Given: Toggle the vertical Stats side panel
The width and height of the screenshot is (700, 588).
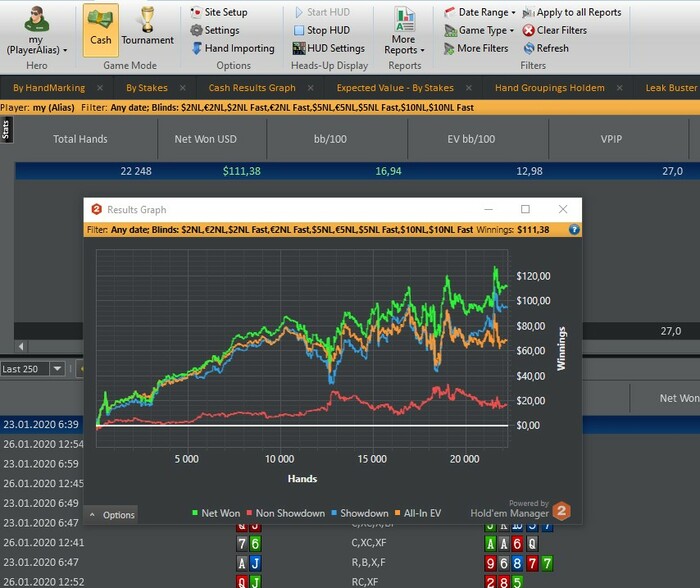Looking at the screenshot, I should 6,130.
